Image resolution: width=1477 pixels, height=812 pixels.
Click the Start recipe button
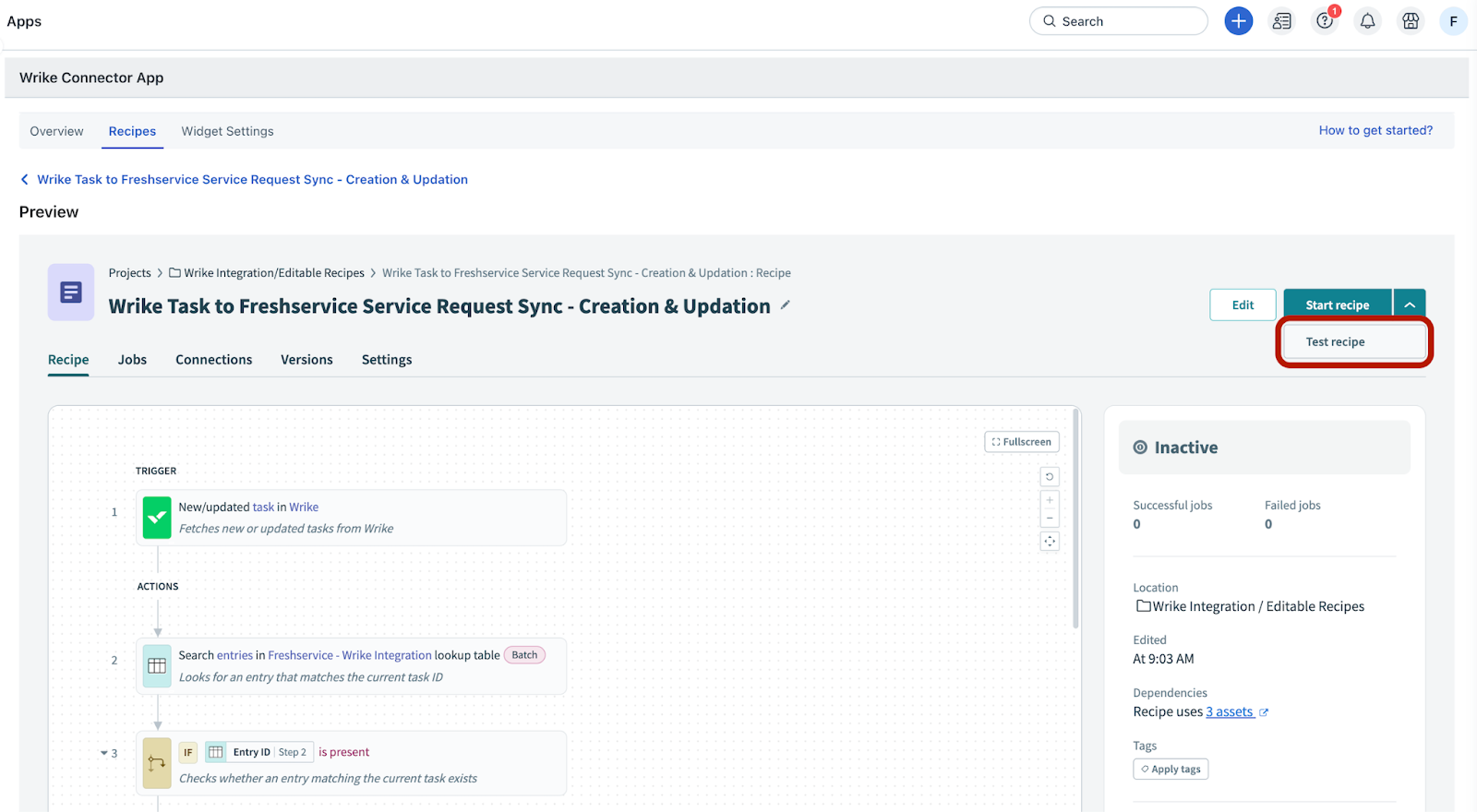pos(1337,304)
